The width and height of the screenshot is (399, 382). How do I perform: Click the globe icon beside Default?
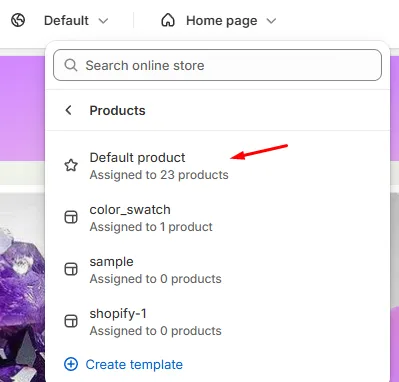coord(18,20)
